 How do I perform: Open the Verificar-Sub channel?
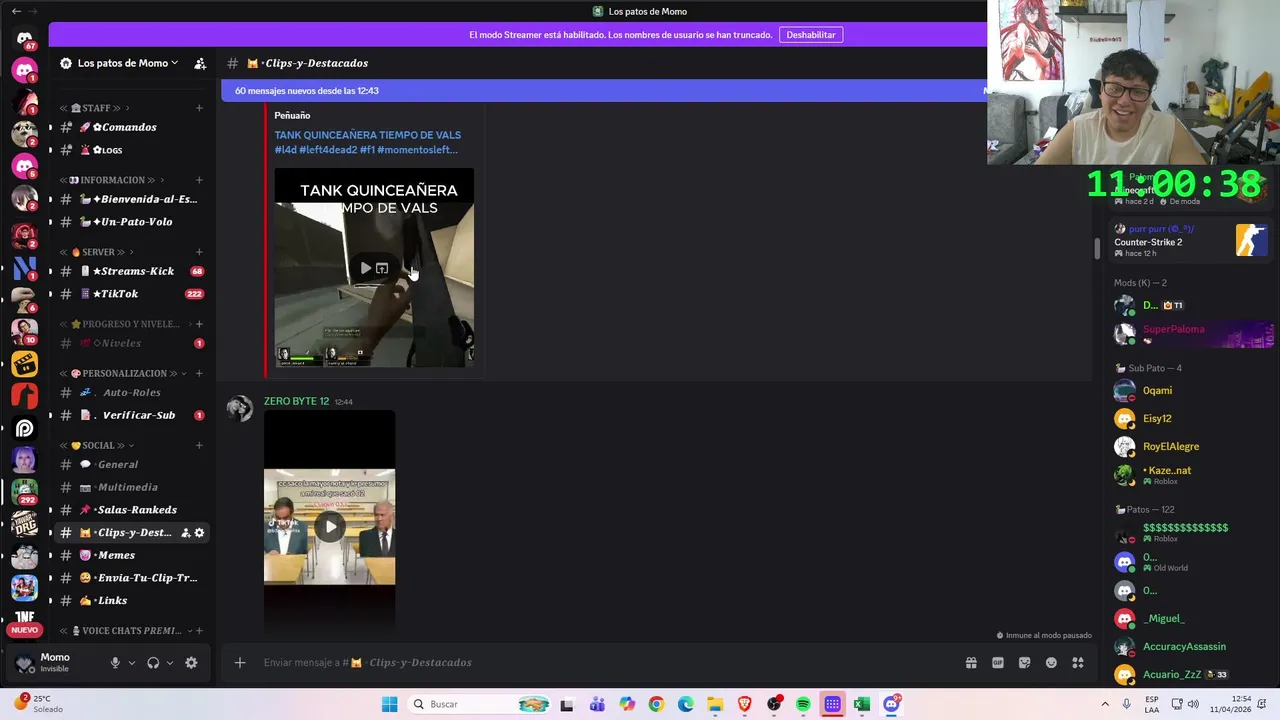(x=131, y=415)
